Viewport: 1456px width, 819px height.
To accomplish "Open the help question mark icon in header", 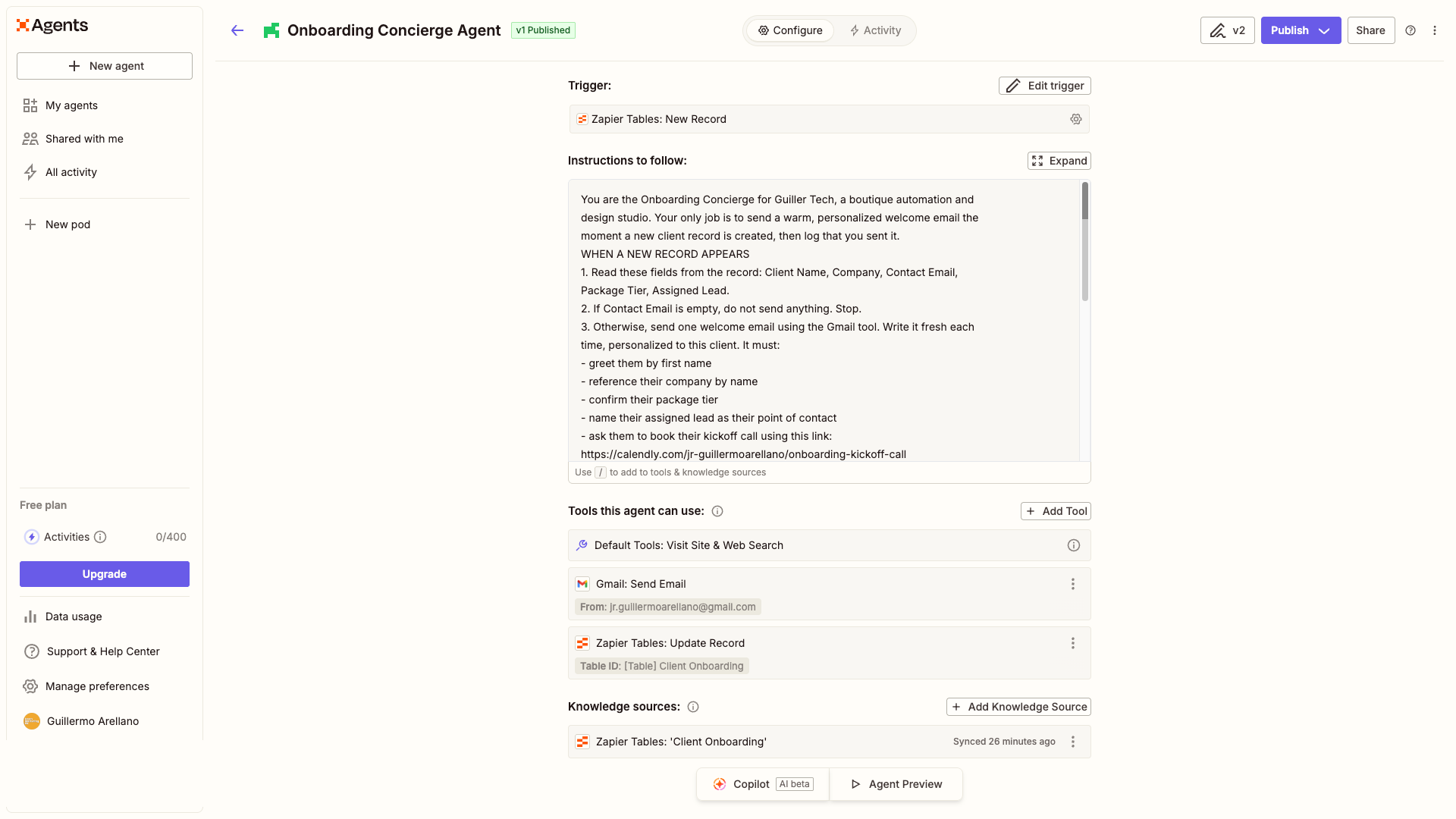I will [1410, 30].
